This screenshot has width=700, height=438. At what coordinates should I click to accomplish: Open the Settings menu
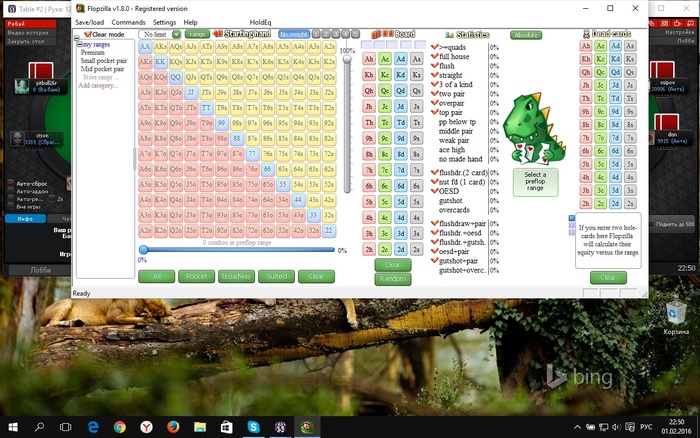(164, 22)
